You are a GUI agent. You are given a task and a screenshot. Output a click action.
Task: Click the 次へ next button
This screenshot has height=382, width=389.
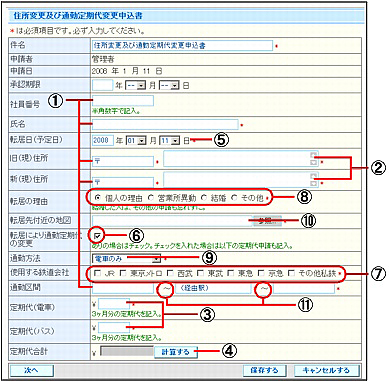(x=32, y=370)
